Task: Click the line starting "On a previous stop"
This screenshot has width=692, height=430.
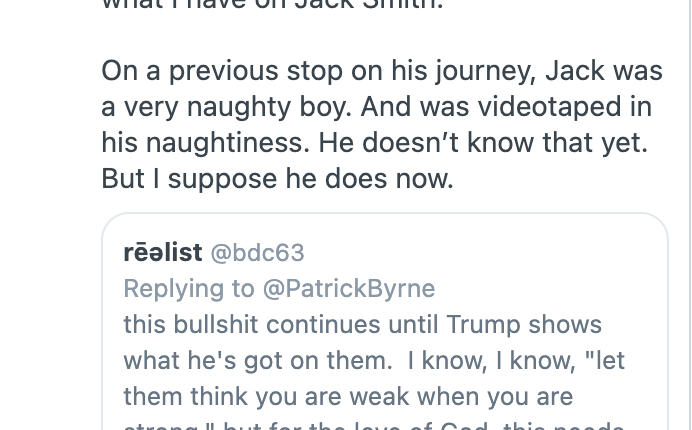Action: point(381,72)
